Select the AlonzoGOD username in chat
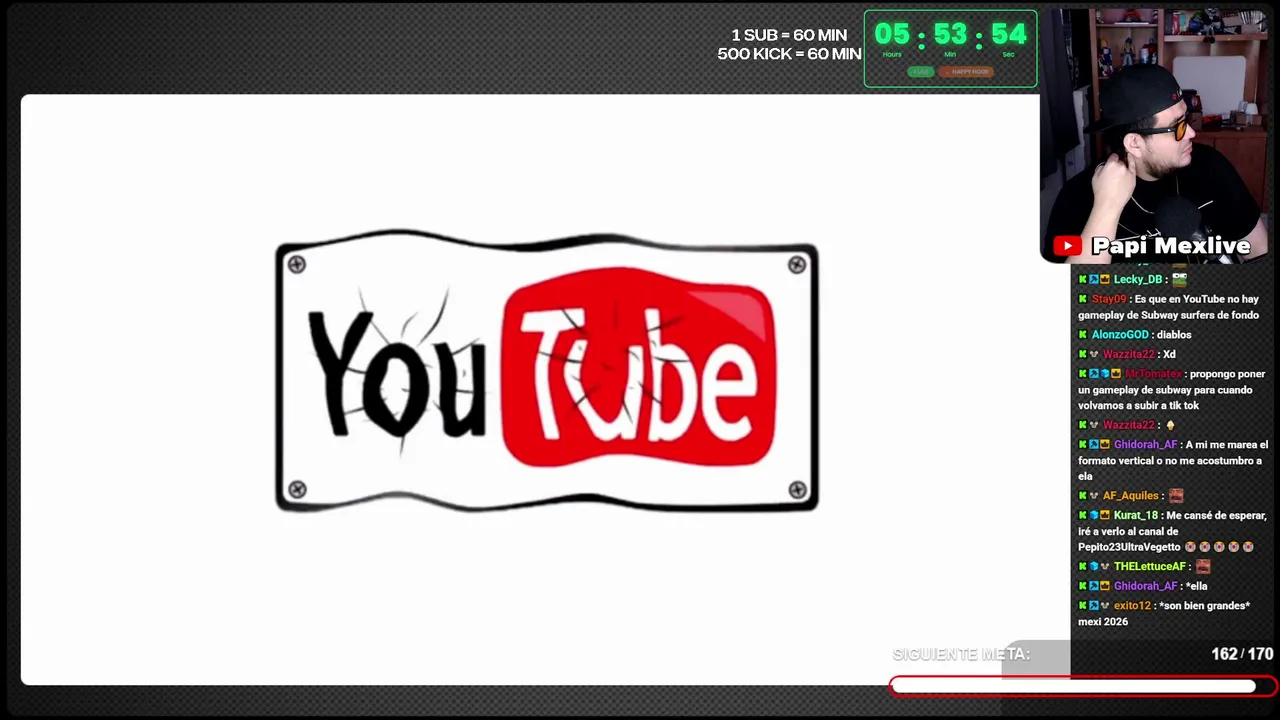Screen dimensions: 1280x720 pos(1120,335)
